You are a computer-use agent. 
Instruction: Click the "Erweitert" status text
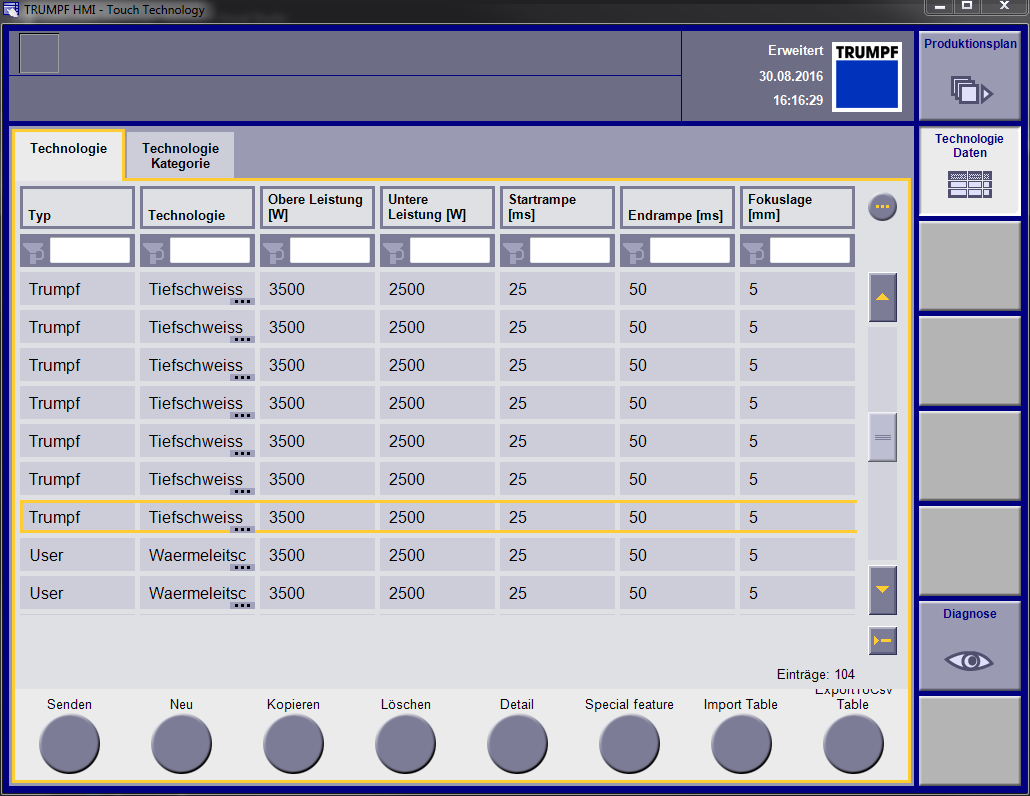[x=795, y=51]
